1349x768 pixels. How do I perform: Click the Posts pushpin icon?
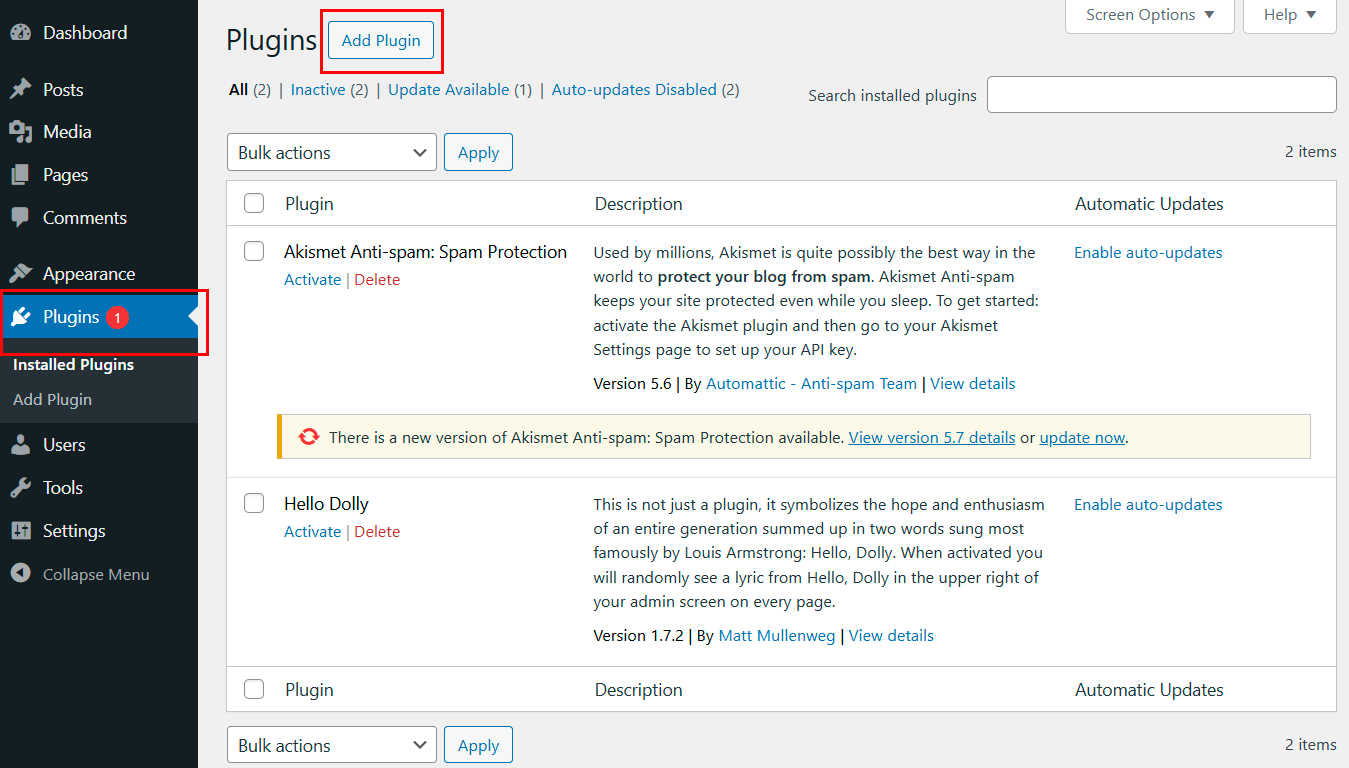point(20,90)
